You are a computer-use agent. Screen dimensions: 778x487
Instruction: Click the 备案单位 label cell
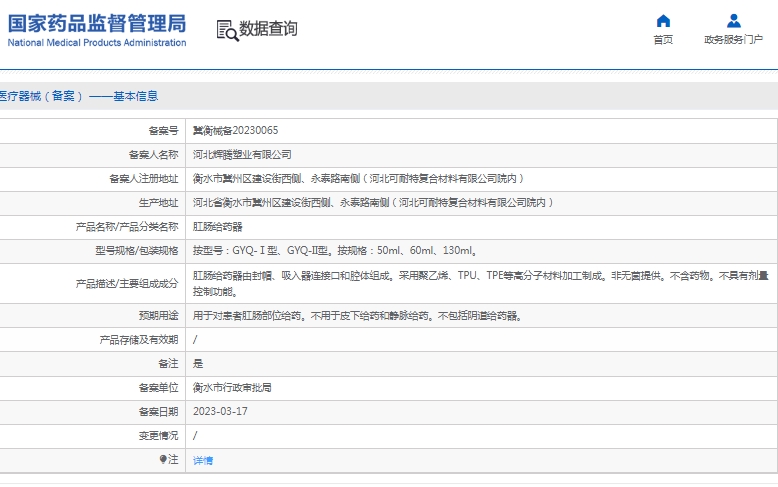[92, 388]
